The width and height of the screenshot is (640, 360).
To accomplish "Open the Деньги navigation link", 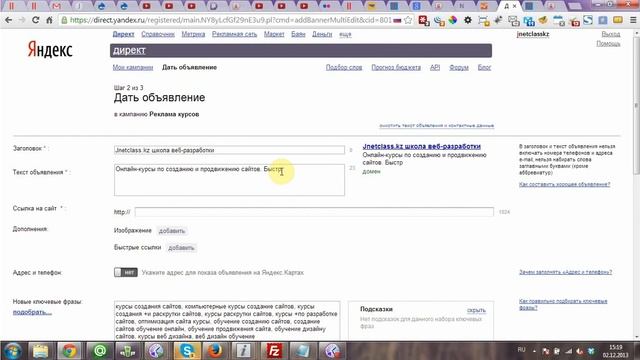I will coord(322,34).
